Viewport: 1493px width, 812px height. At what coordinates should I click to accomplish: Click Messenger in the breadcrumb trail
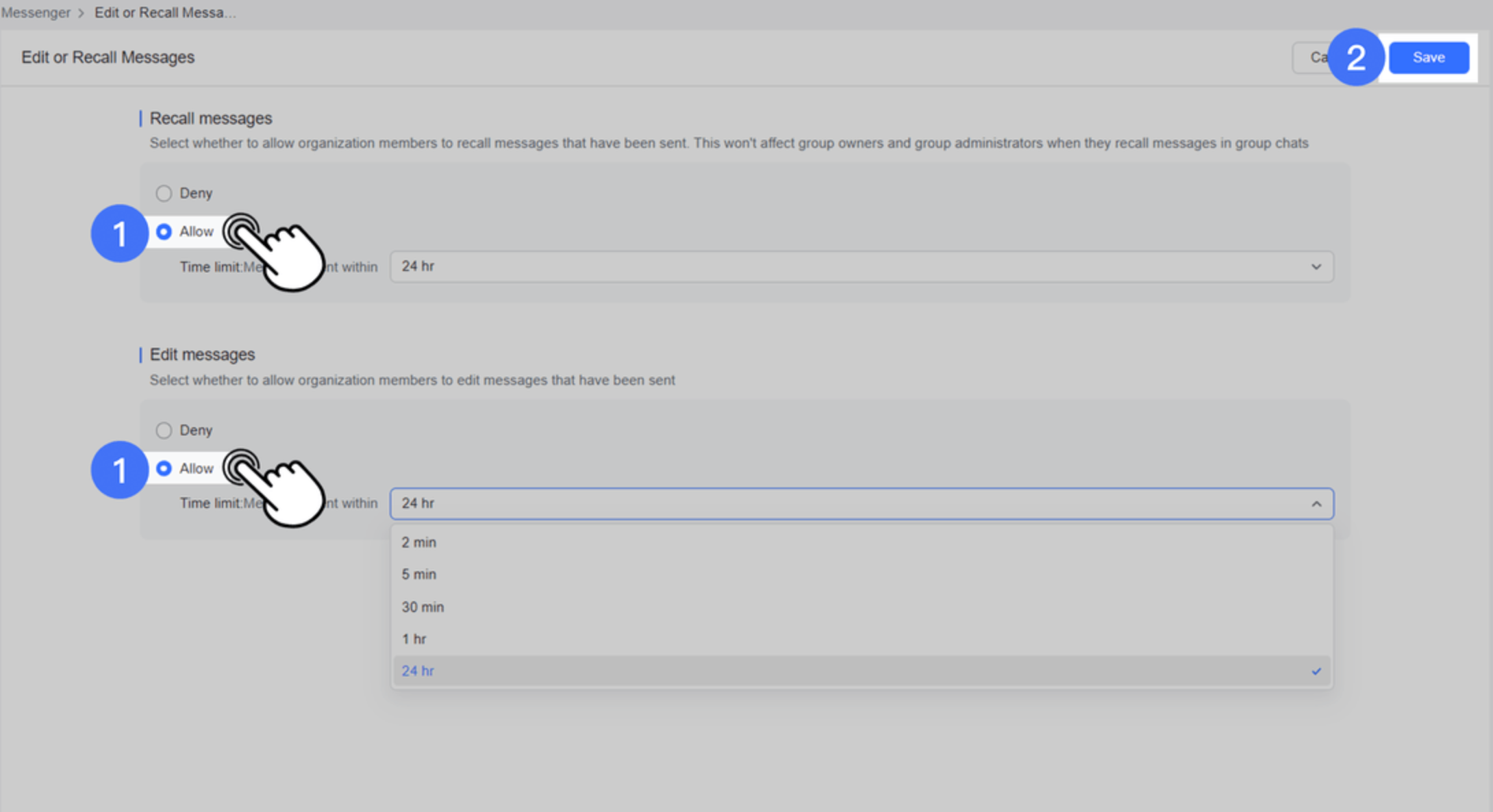click(x=37, y=12)
